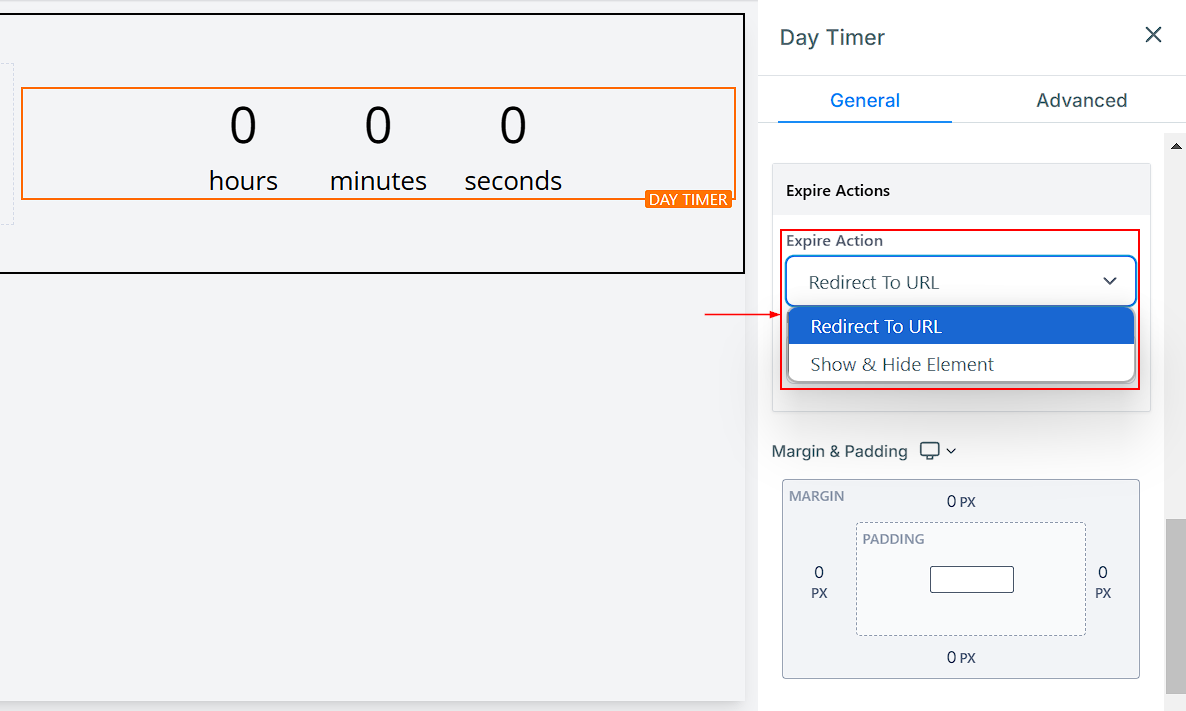Close the Day Timer settings panel
Screen dimensions: 1186x711
[1153, 35]
